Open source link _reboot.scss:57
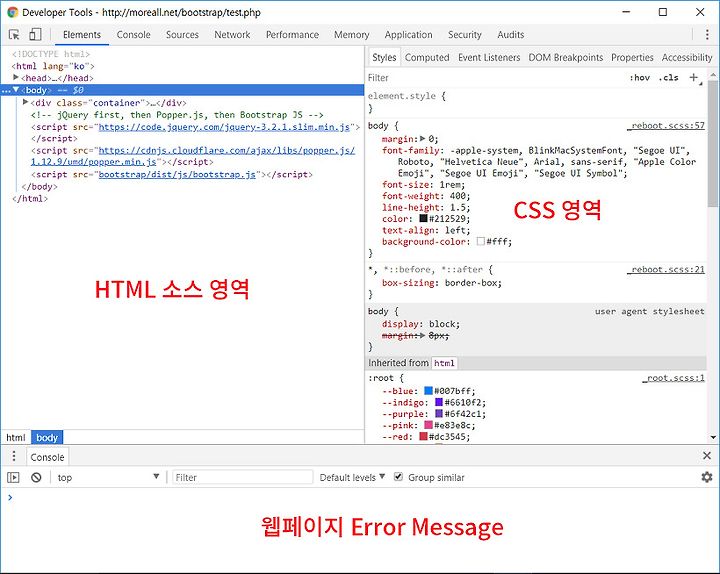Image resolution: width=720 pixels, height=574 pixels. coord(666,125)
